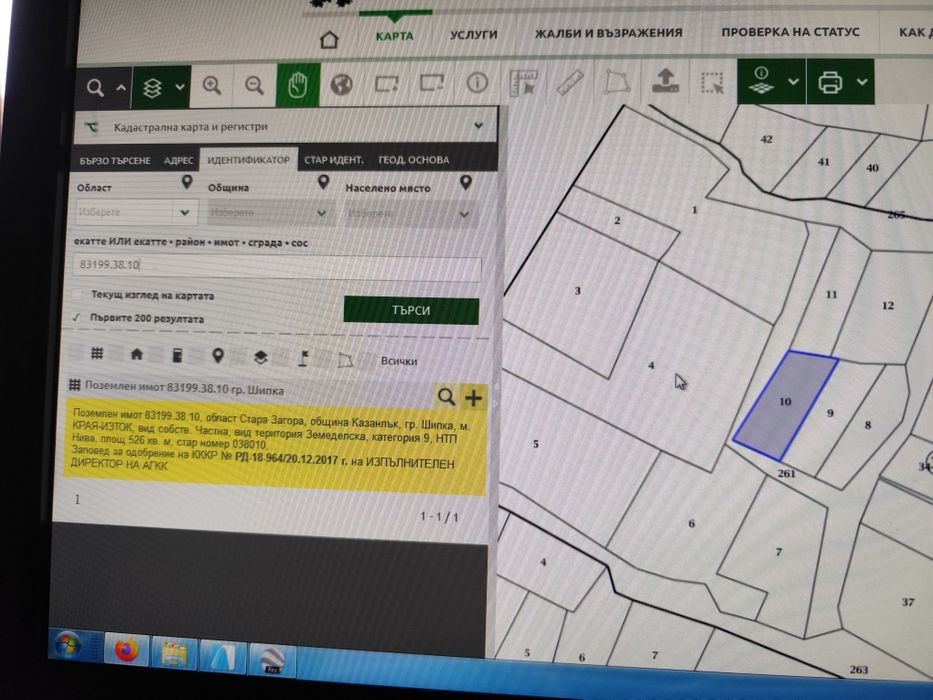This screenshot has width=933, height=700.
Task: Open the Област dropdown
Action: 136,212
